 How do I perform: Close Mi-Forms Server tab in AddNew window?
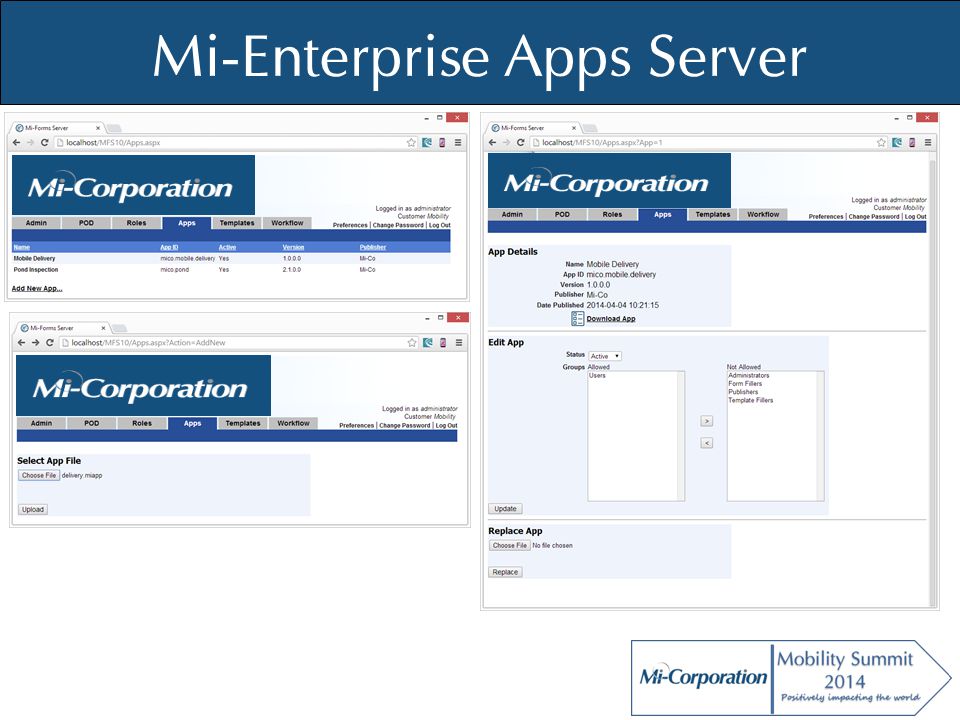(103, 328)
